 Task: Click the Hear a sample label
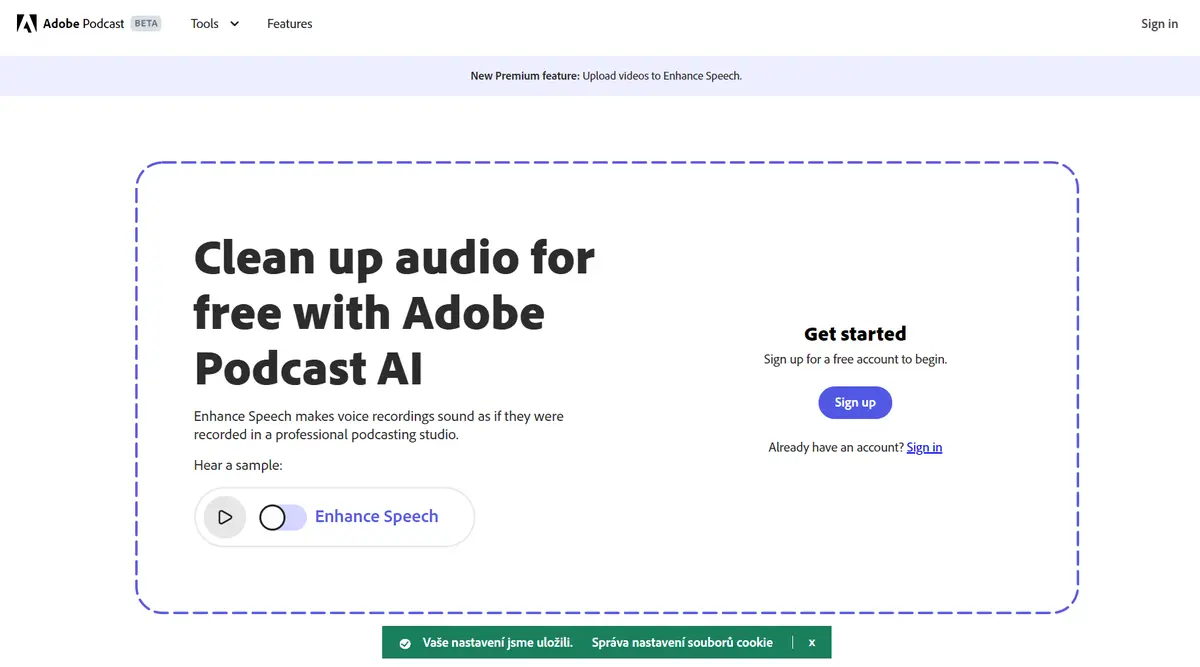[x=238, y=466]
